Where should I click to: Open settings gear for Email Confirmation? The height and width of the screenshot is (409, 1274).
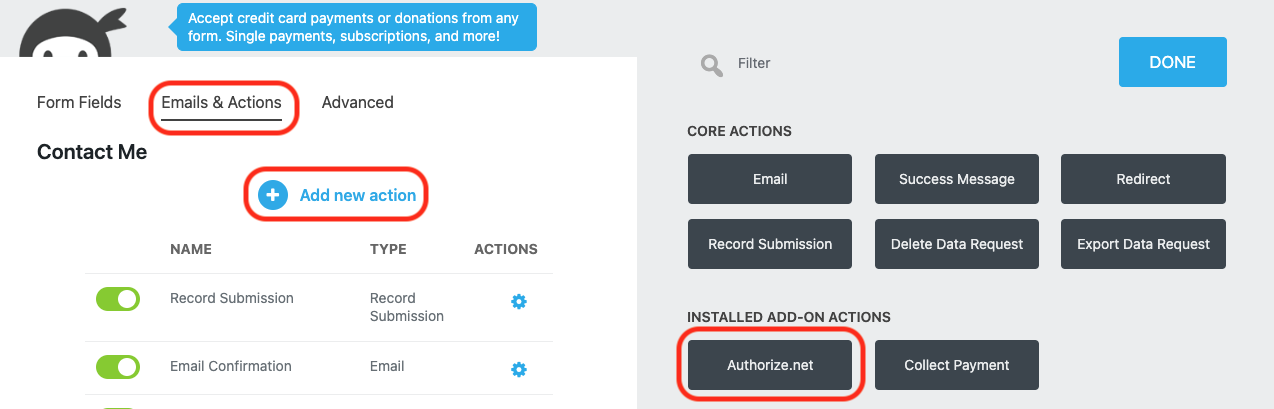point(519,369)
